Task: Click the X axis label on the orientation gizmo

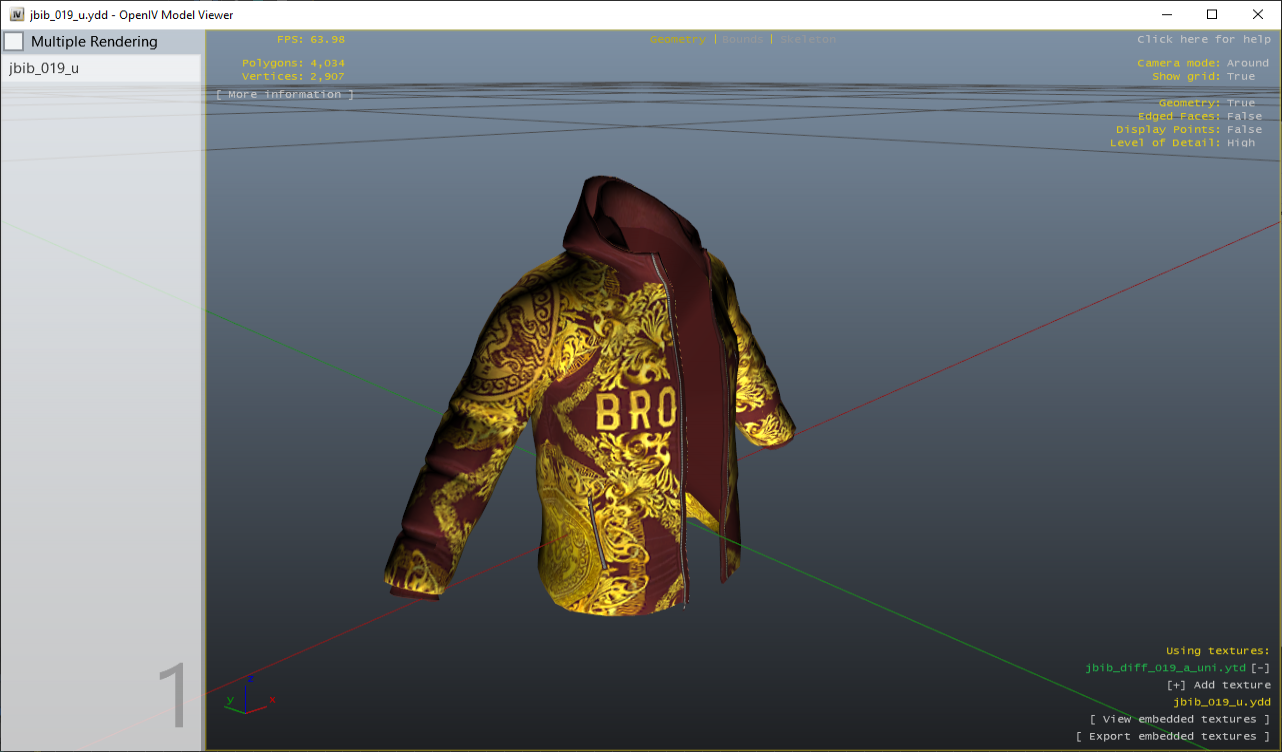Action: (270, 700)
